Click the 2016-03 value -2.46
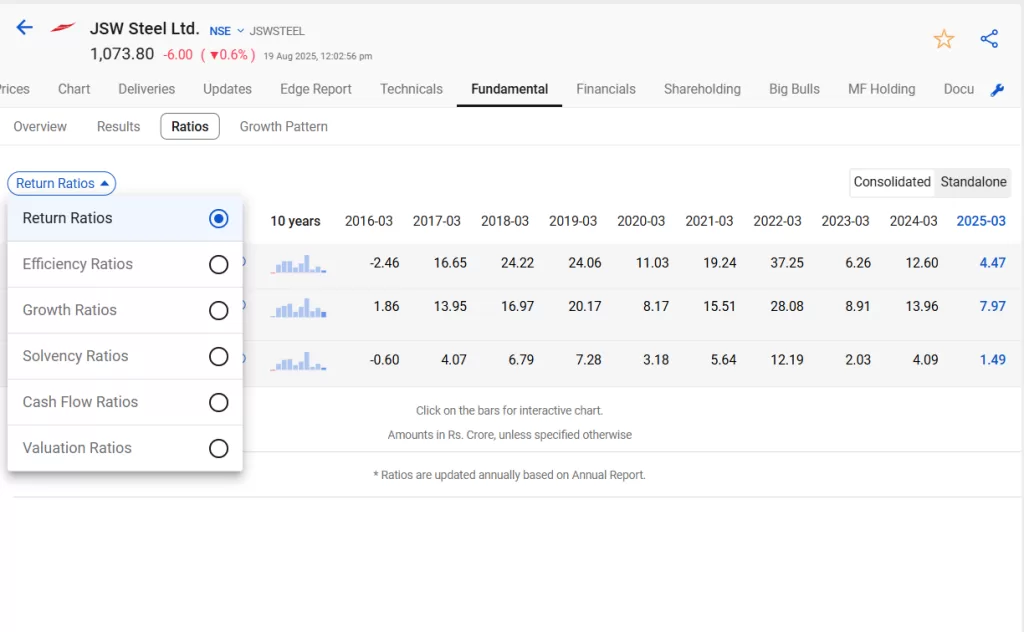Viewport: 1024px width, 632px height. tap(384, 263)
